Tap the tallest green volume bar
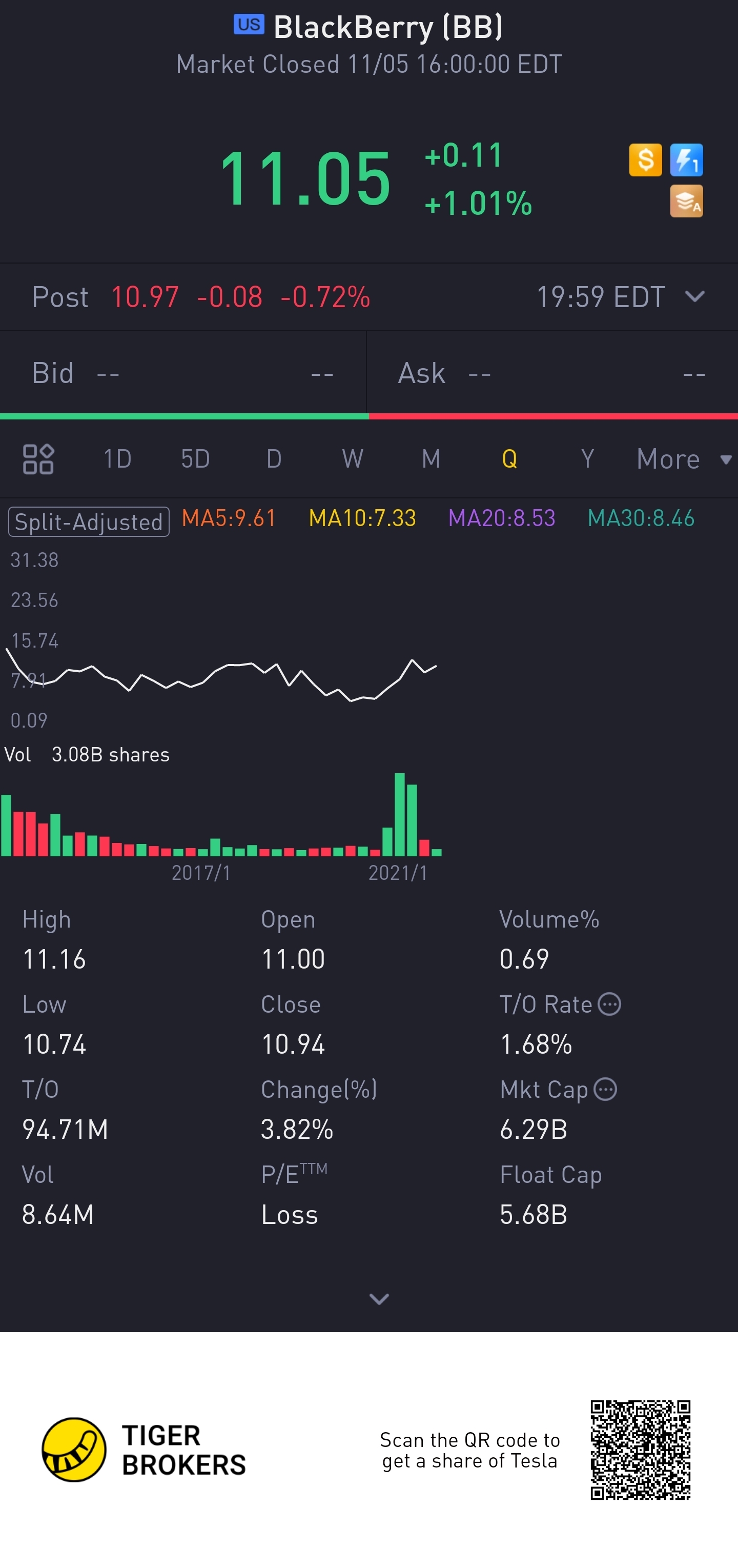Screen dimensions: 738x1568 [x=400, y=814]
